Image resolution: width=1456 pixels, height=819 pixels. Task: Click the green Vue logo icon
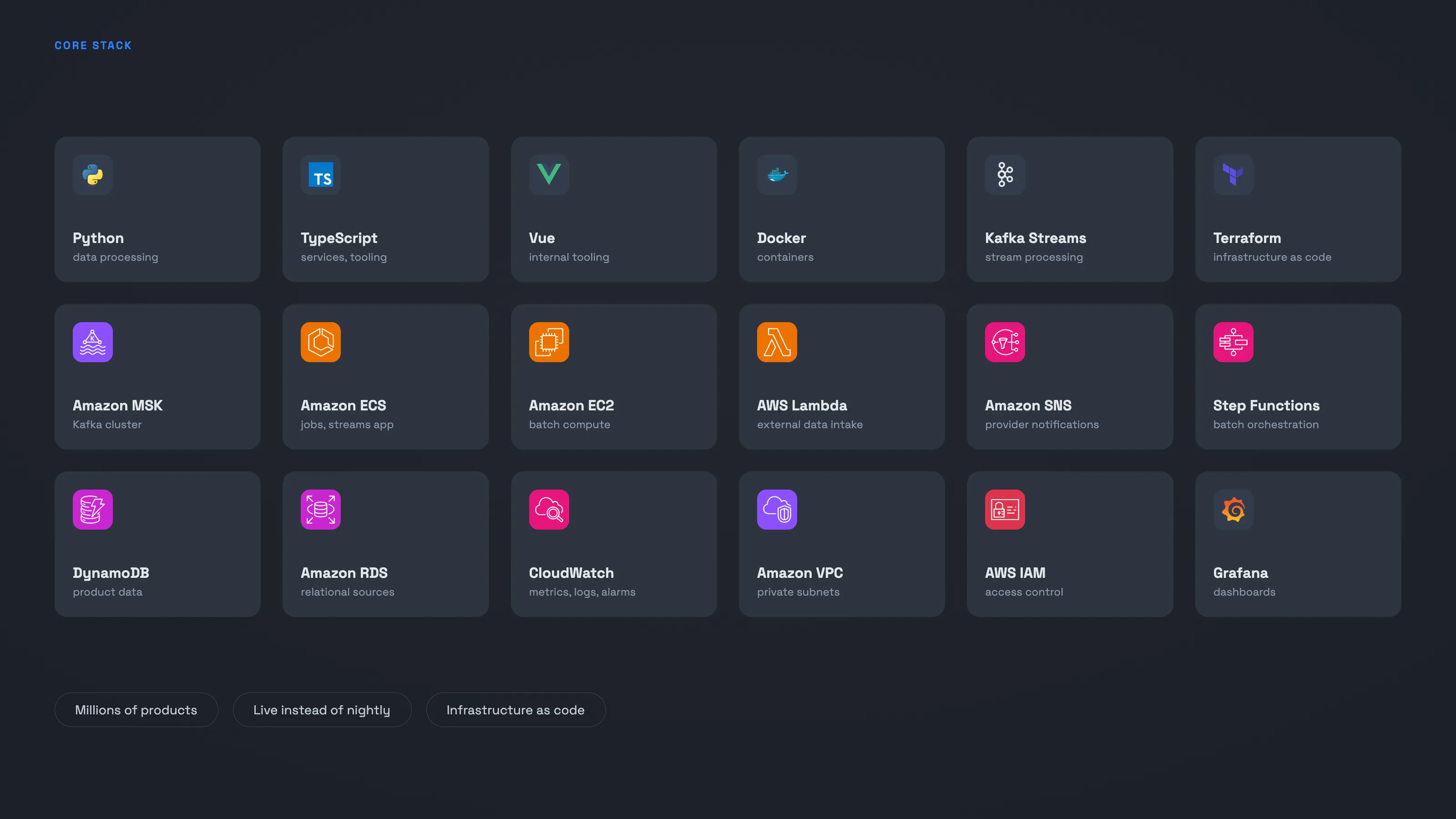549,175
